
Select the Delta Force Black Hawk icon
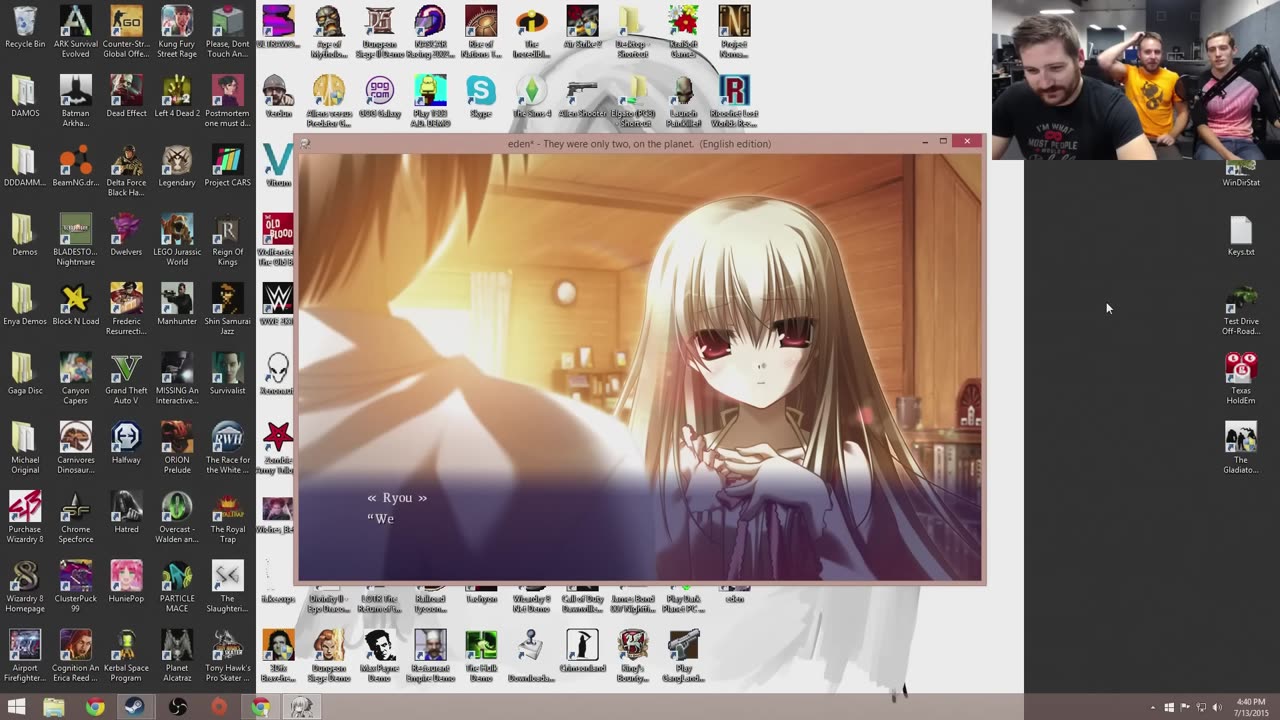click(x=126, y=170)
